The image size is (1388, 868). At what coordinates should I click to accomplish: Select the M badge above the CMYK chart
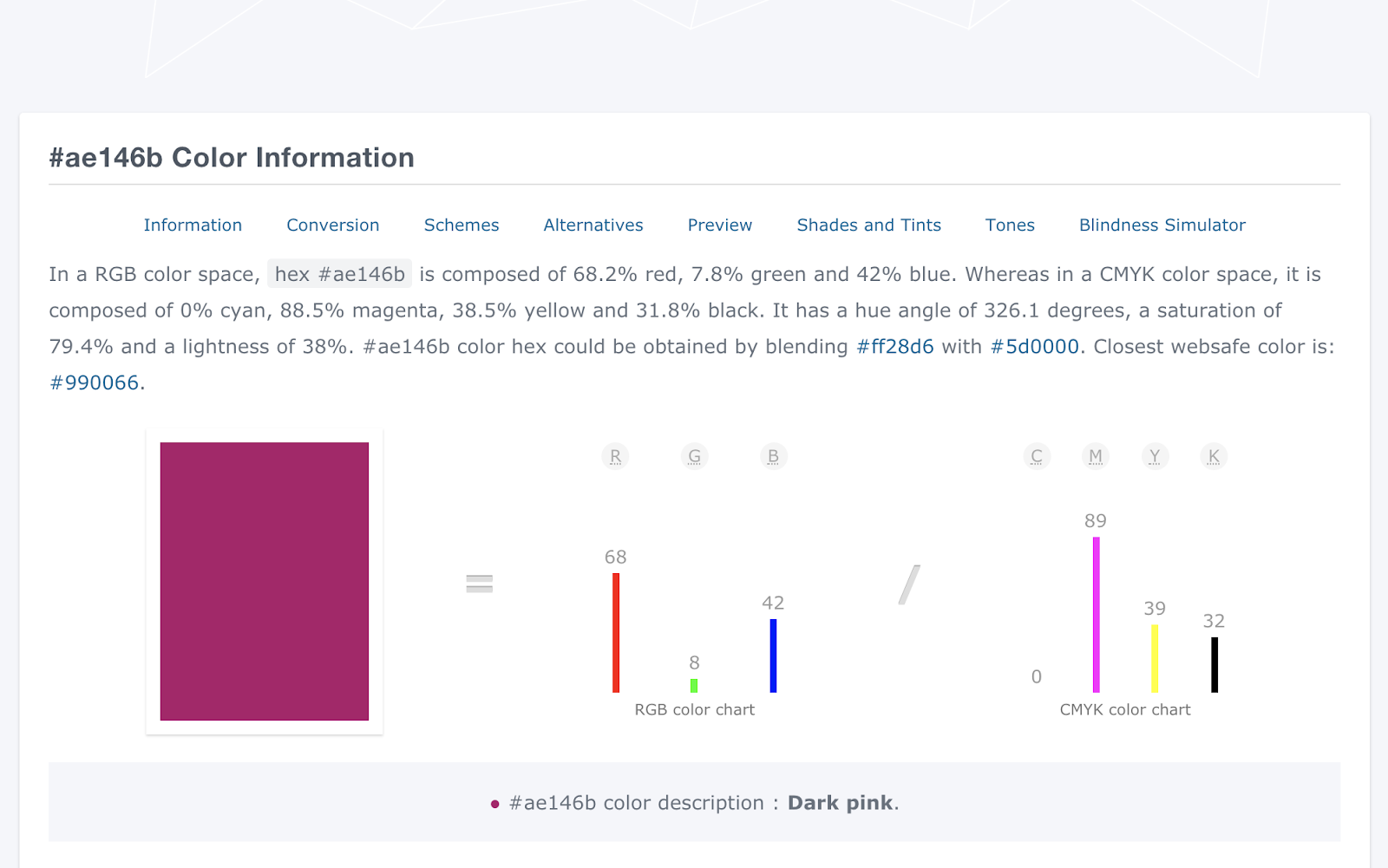click(1096, 456)
